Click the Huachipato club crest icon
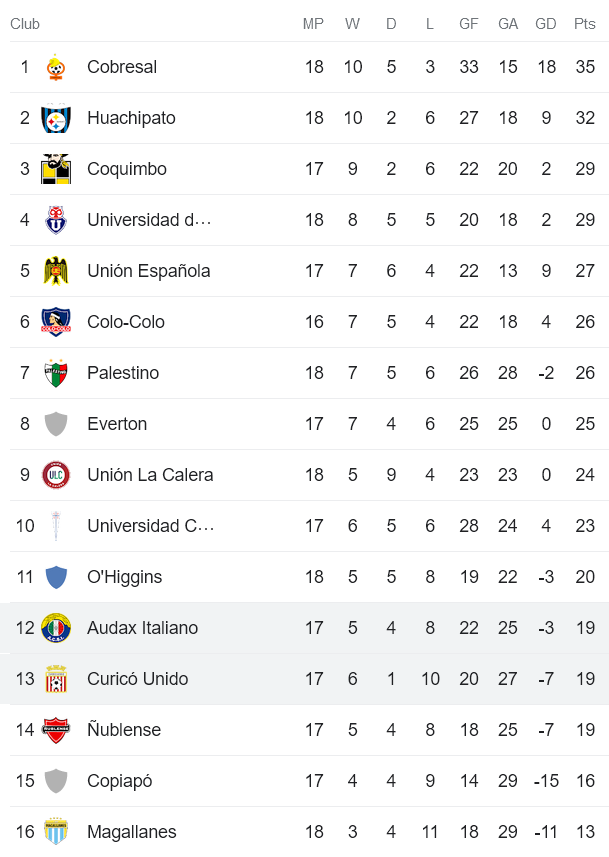Image resolution: width=609 pixels, height=857 pixels. [x=56, y=119]
